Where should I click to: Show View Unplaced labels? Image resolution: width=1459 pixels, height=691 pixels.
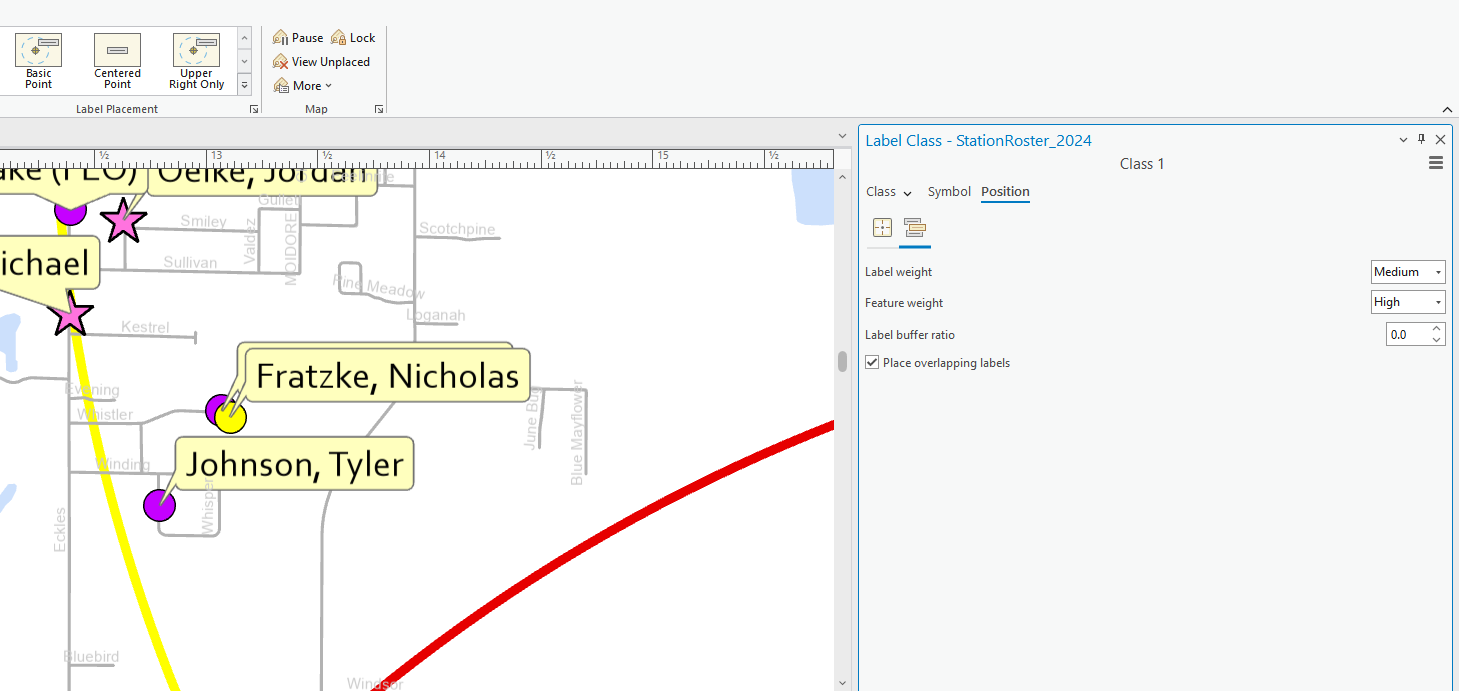[x=322, y=61]
